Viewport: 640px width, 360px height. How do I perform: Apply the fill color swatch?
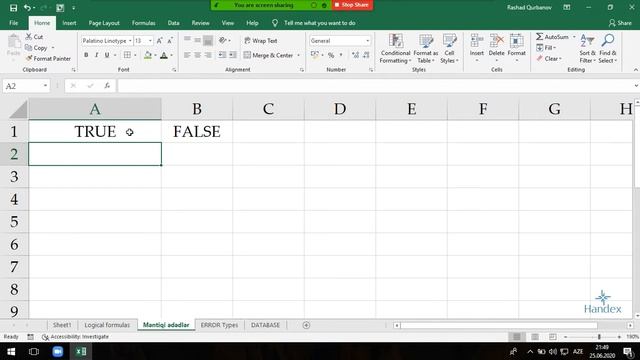click(148, 55)
